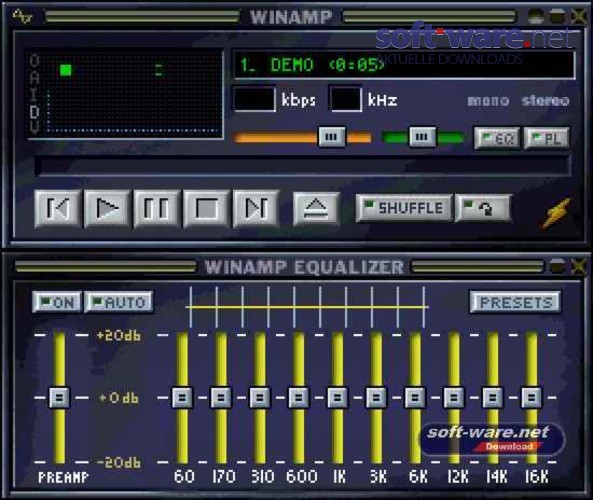593x500 pixels.
Task: Open file with the Eject button
Action: [316, 208]
